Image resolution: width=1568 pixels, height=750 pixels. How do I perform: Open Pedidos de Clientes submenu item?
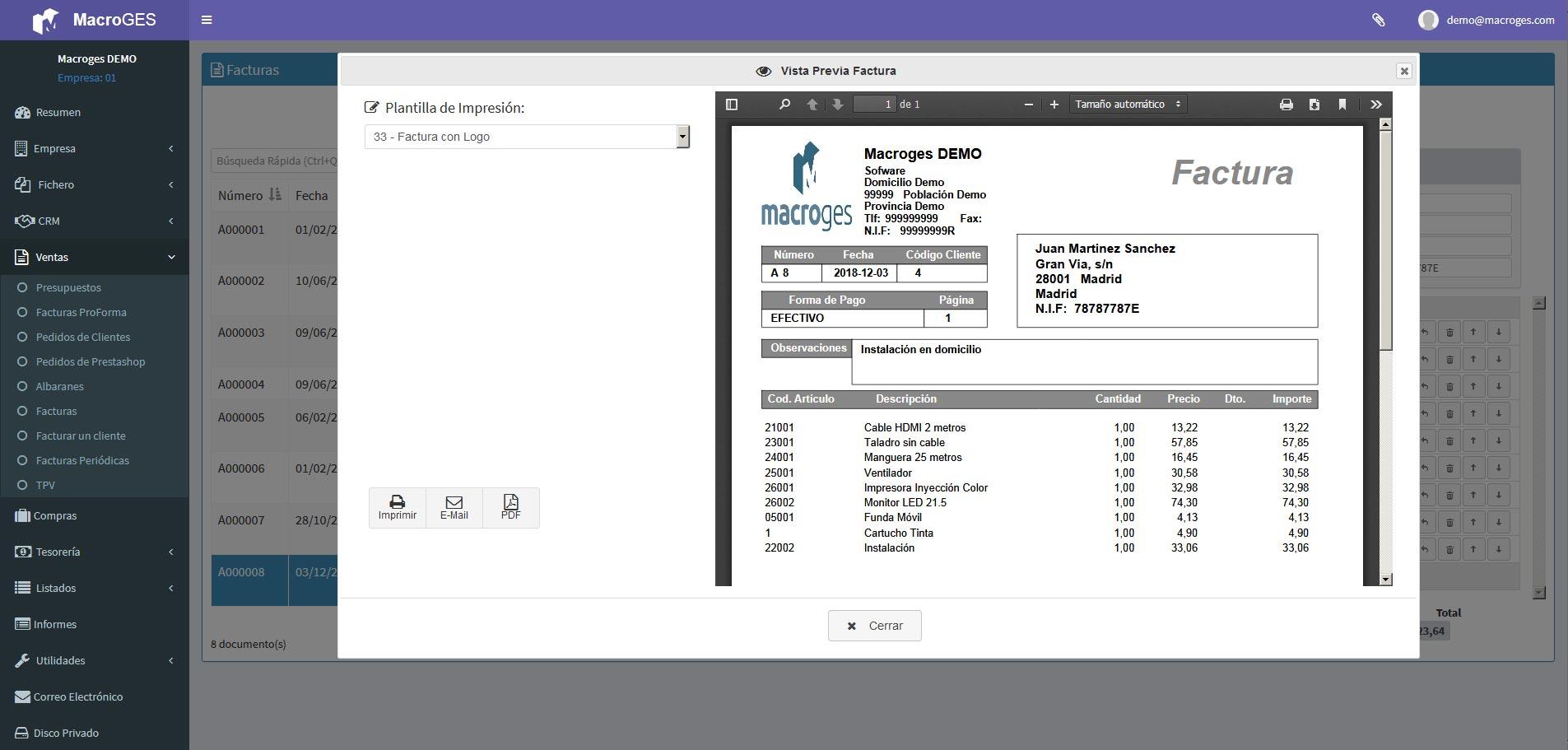pos(82,337)
